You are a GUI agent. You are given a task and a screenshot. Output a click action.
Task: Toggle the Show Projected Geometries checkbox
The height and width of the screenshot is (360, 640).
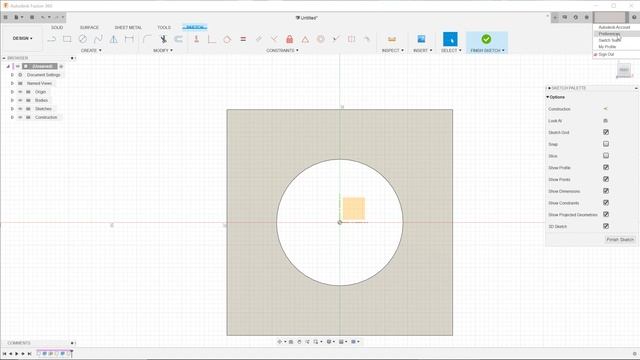[606, 214]
